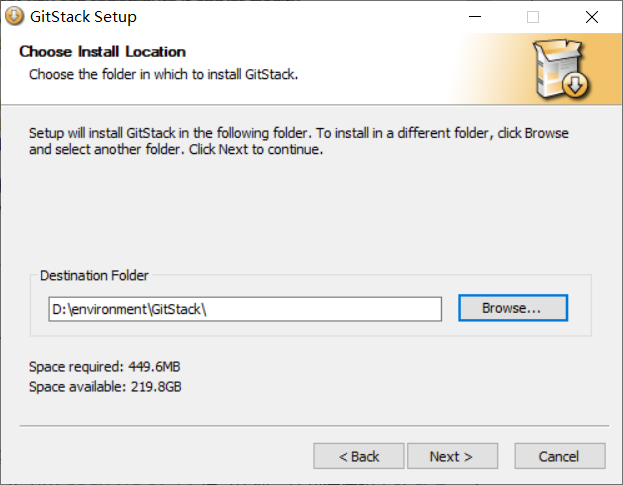The height and width of the screenshot is (485, 623).
Task: Click the package box download icon in header
Action: tap(561, 68)
